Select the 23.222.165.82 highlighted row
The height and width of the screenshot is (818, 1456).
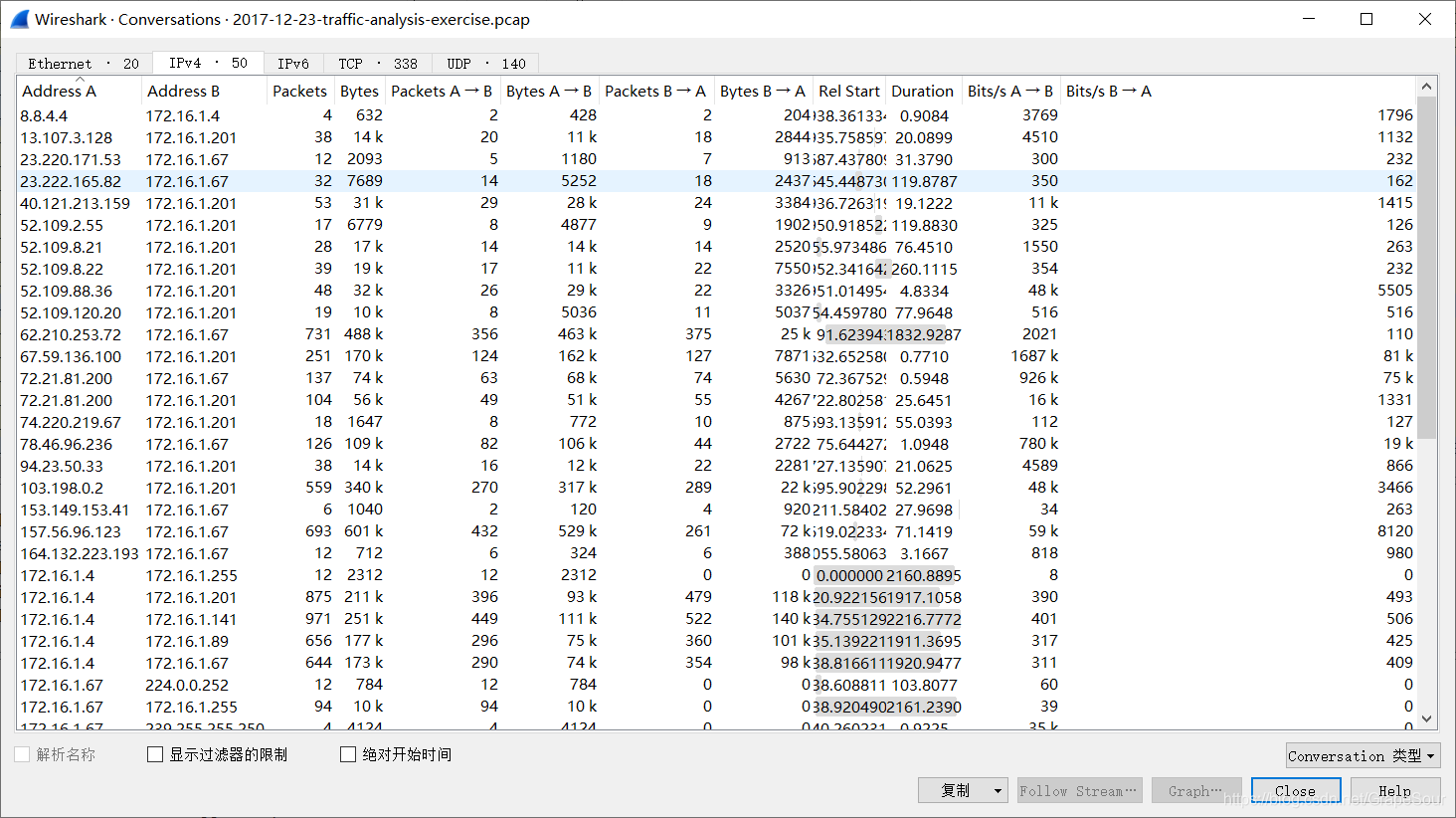[x=717, y=181]
